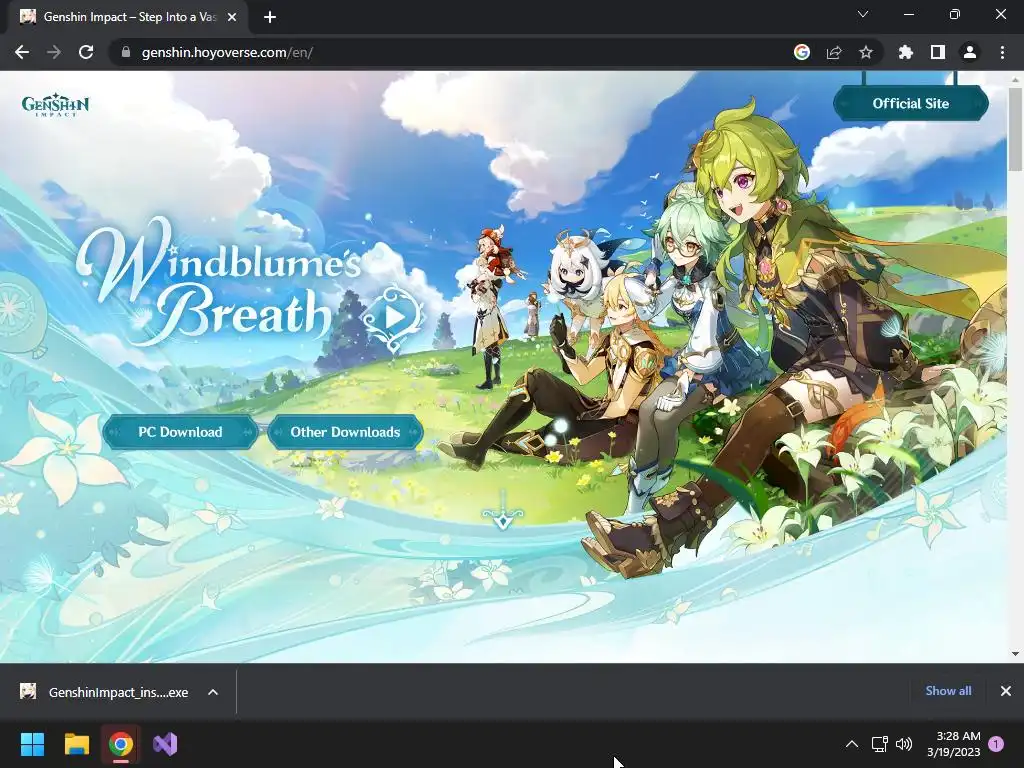Click scrollbar down arrow
This screenshot has height=768, width=1024.
(1015, 654)
